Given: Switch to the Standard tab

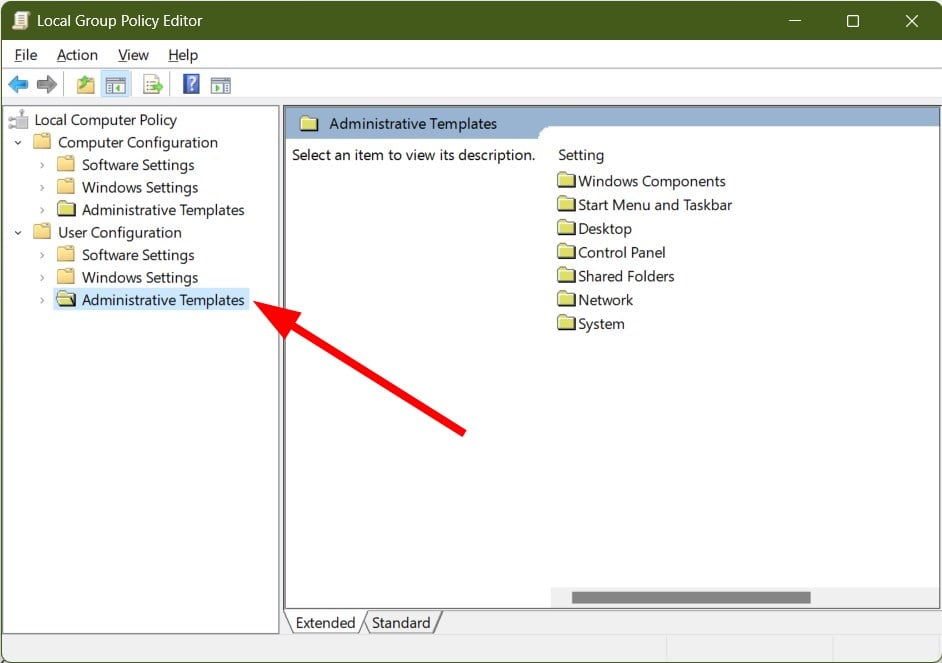Looking at the screenshot, I should pos(401,623).
